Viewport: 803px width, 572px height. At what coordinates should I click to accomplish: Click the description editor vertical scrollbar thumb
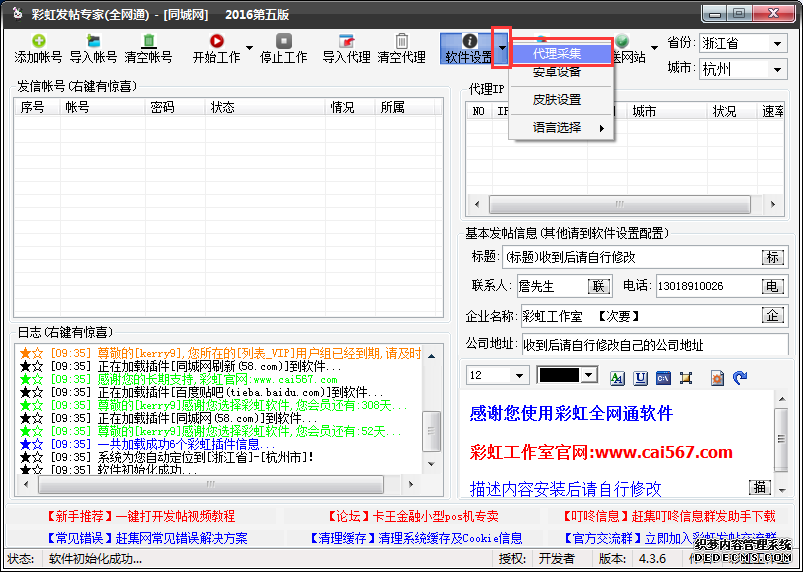pyautogui.click(x=781, y=439)
